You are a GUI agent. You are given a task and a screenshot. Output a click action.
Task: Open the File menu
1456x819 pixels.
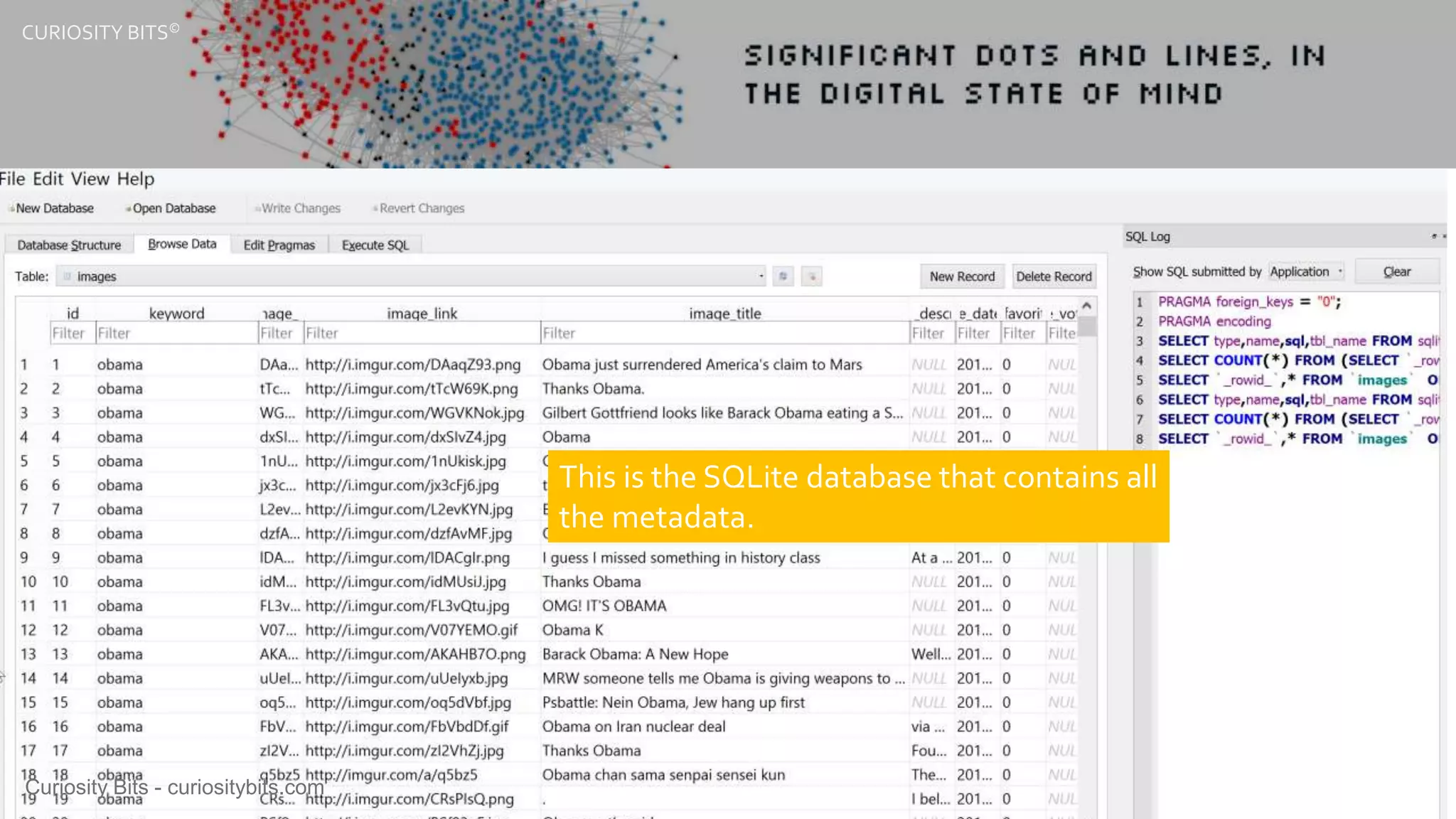pyautogui.click(x=12, y=178)
